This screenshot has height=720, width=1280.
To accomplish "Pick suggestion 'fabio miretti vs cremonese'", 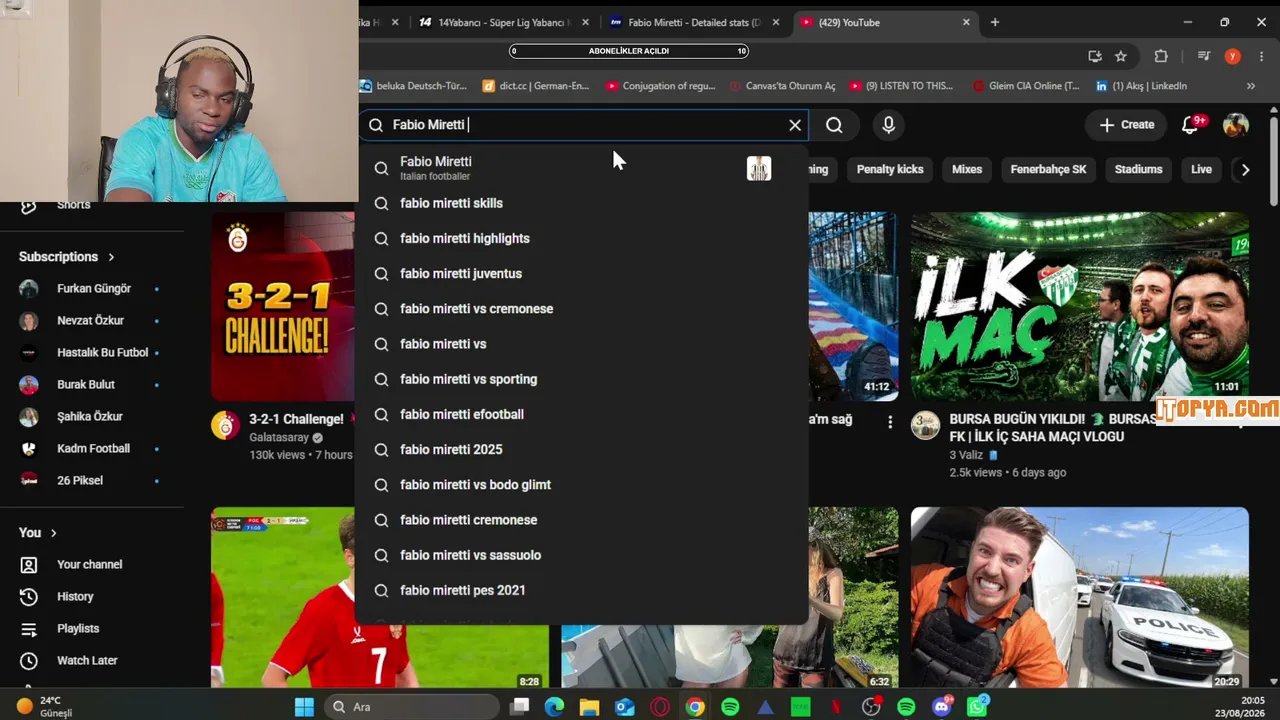I will pos(581,309).
